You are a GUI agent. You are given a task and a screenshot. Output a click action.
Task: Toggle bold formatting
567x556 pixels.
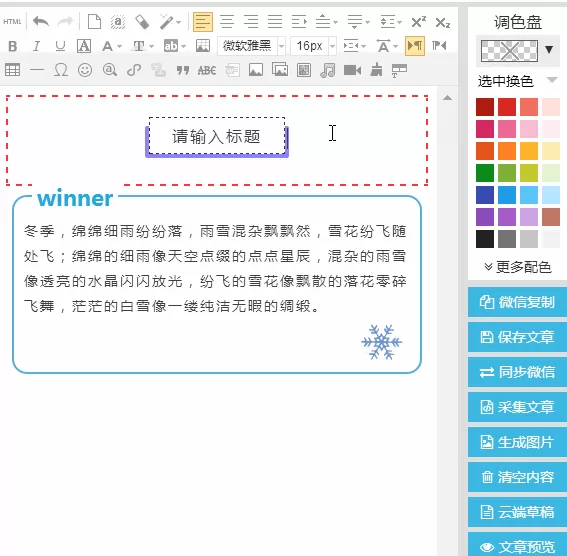(13, 46)
